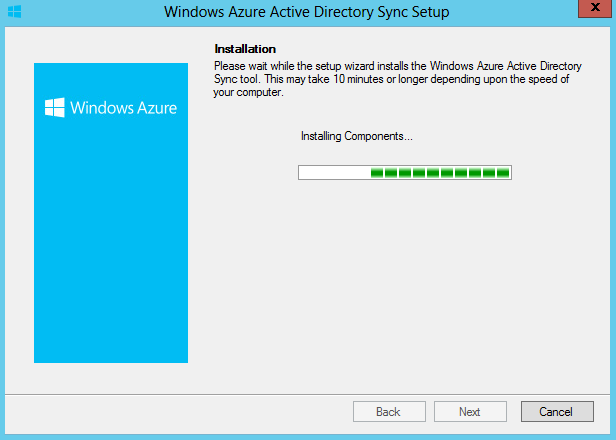The width and height of the screenshot is (616, 440).
Task: Select the 'Installing Components...' status text
Action: tap(357, 136)
